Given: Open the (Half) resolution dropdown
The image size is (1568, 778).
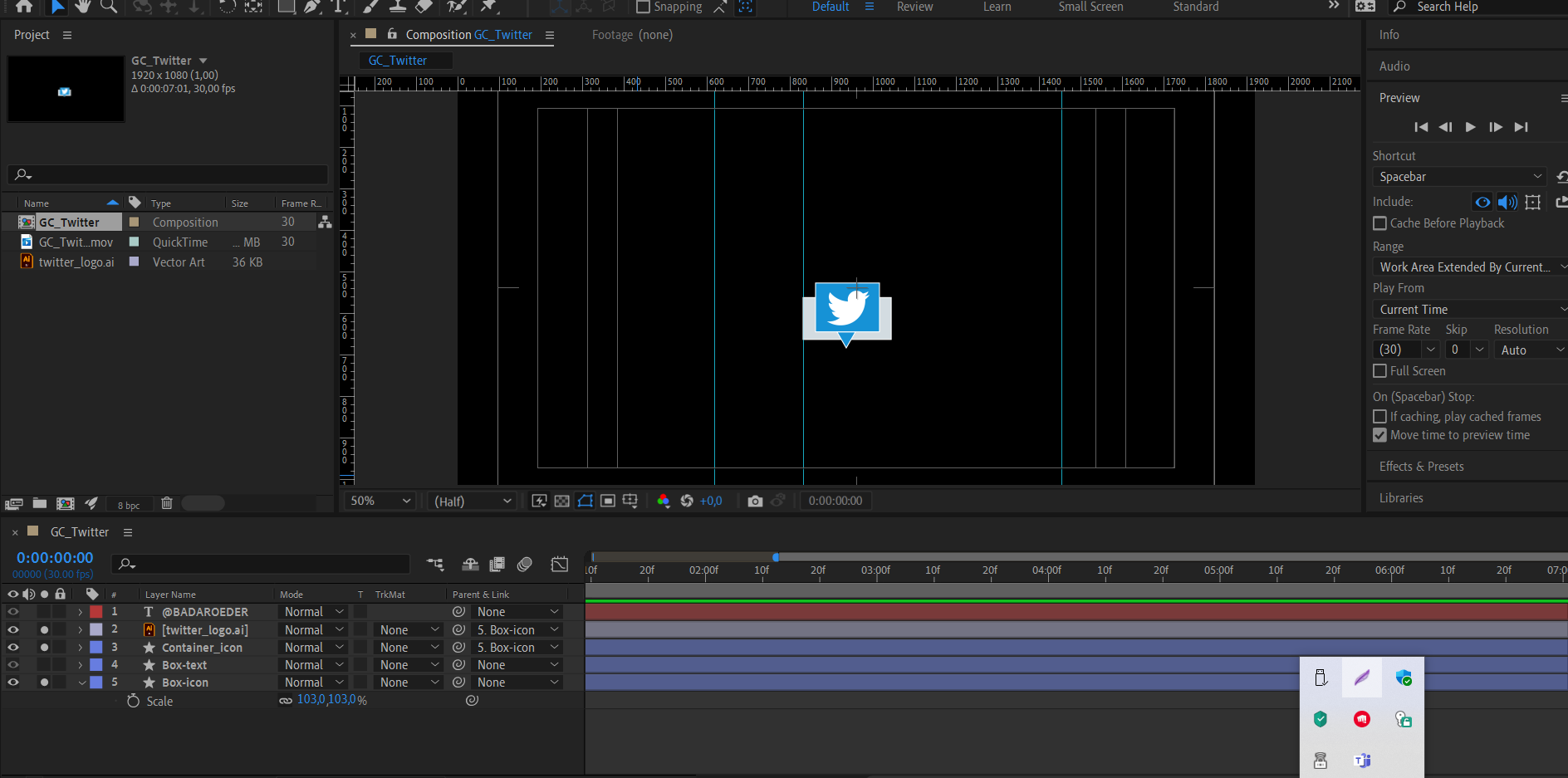Looking at the screenshot, I should tap(473, 501).
